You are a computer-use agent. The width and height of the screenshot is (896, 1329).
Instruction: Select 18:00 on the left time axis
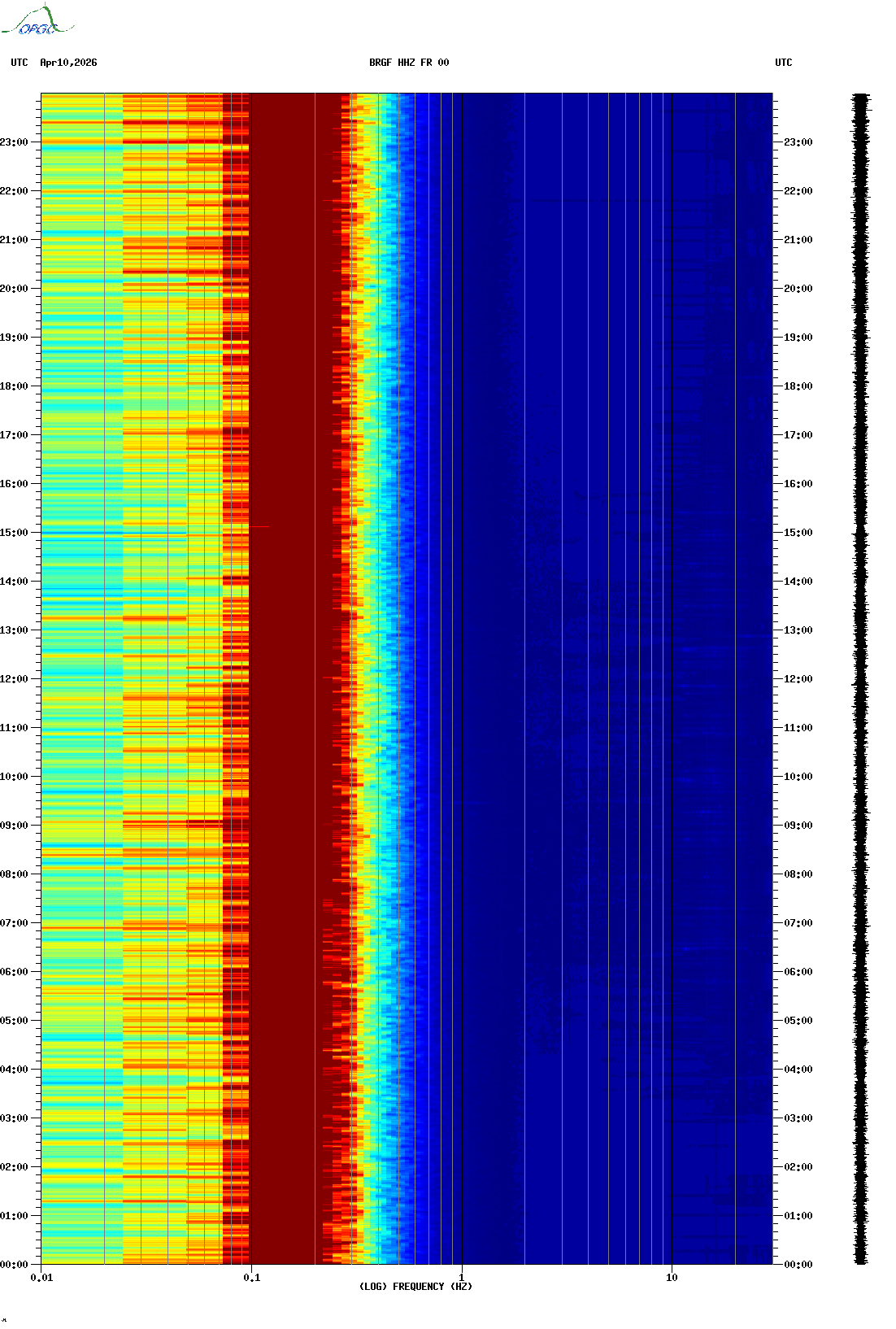tap(14, 386)
